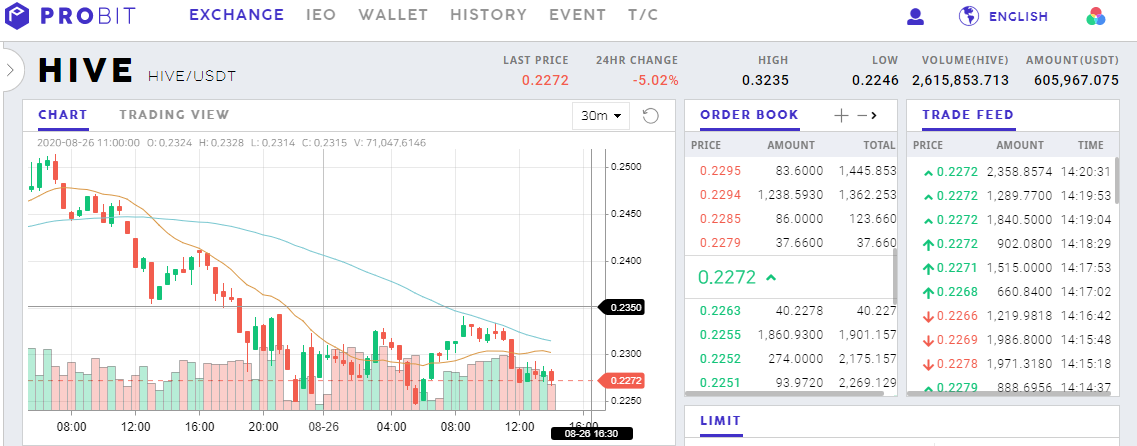Open the EVENT menu item
This screenshot has width=1137, height=446.
[x=577, y=15]
